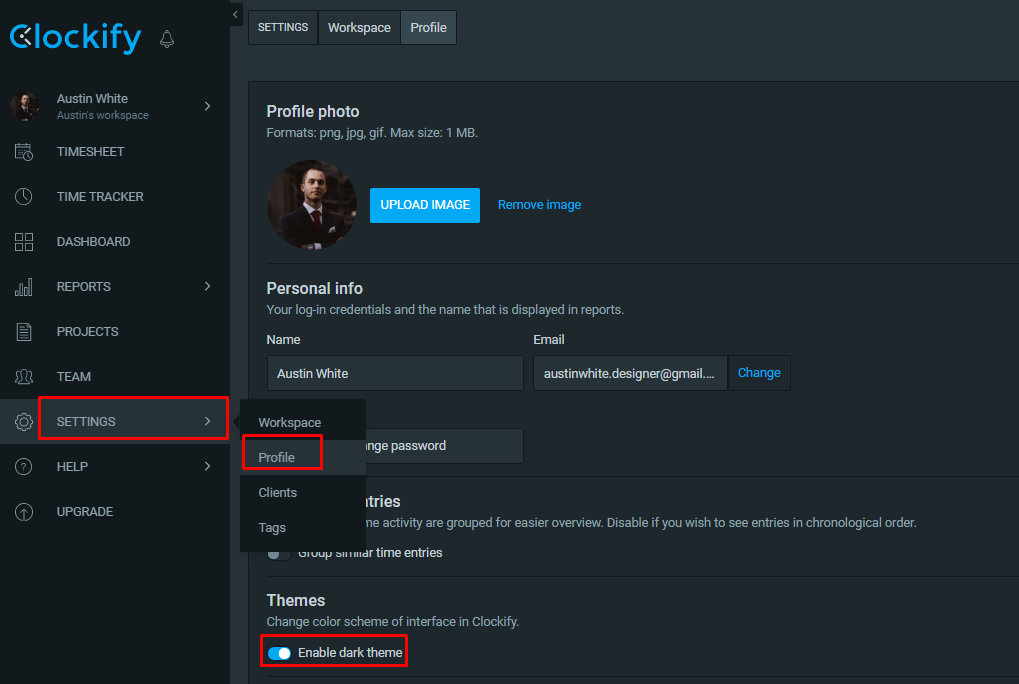Click the Projects document icon
The height and width of the screenshot is (684, 1019).
coord(23,331)
